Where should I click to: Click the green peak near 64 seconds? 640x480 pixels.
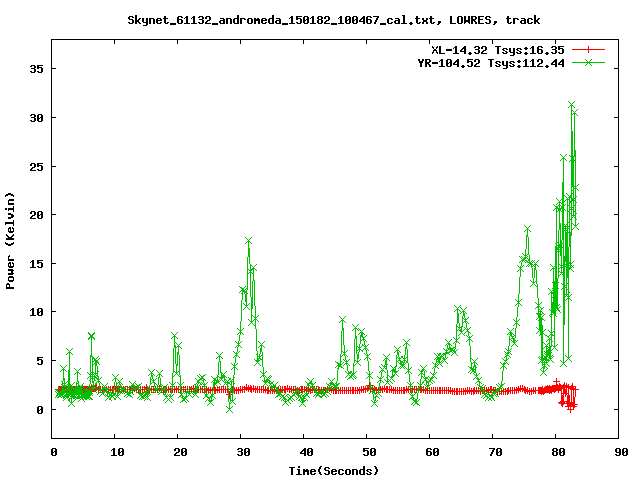pyautogui.click(x=458, y=310)
